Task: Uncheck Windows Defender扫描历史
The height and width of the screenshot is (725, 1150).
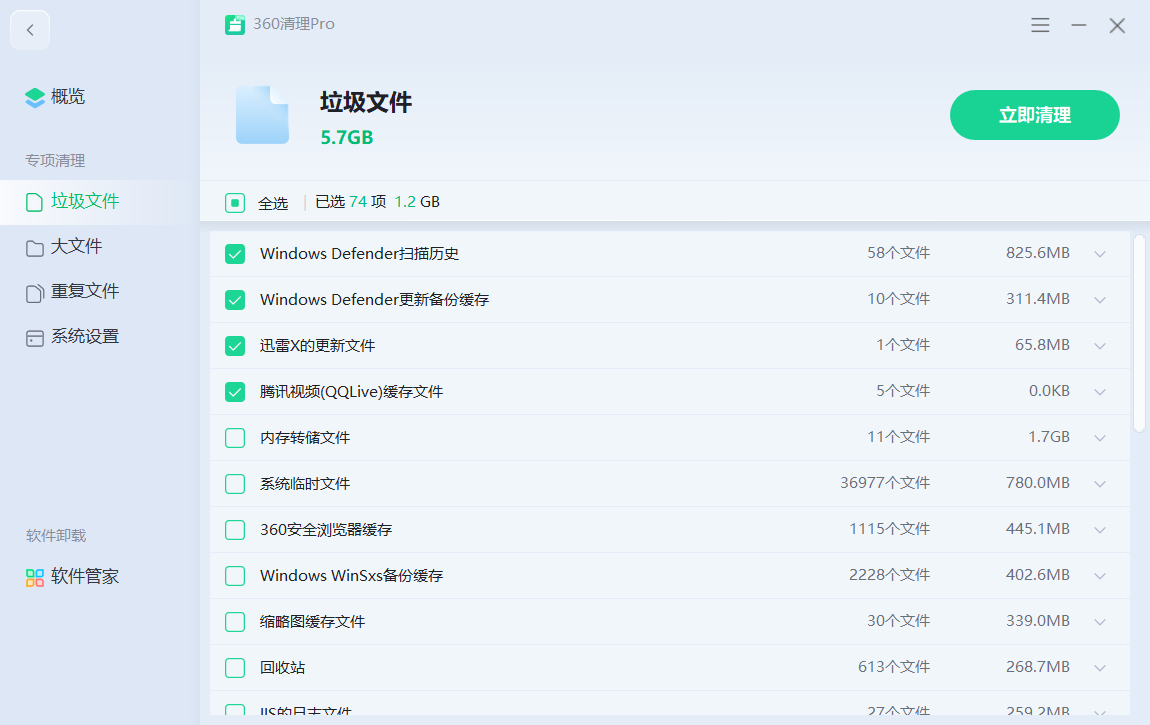Action: pos(235,254)
